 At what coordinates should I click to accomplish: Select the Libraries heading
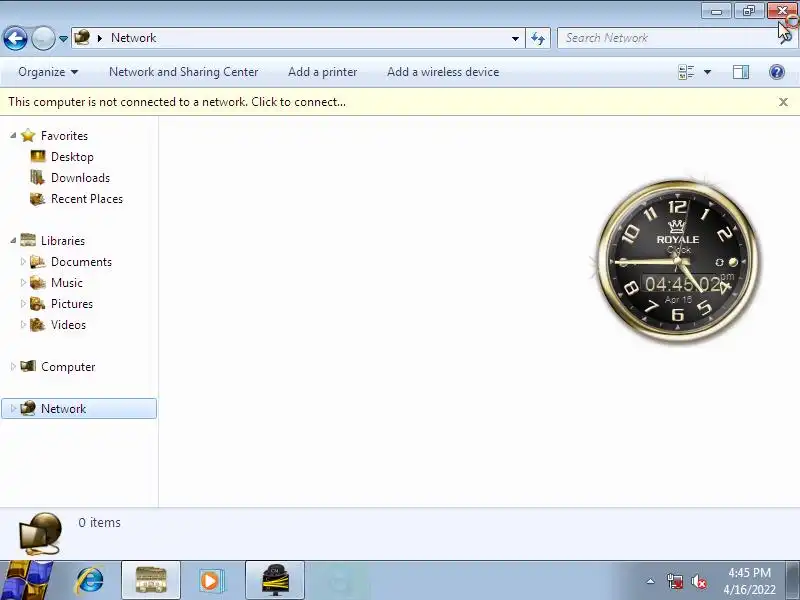click(63, 240)
